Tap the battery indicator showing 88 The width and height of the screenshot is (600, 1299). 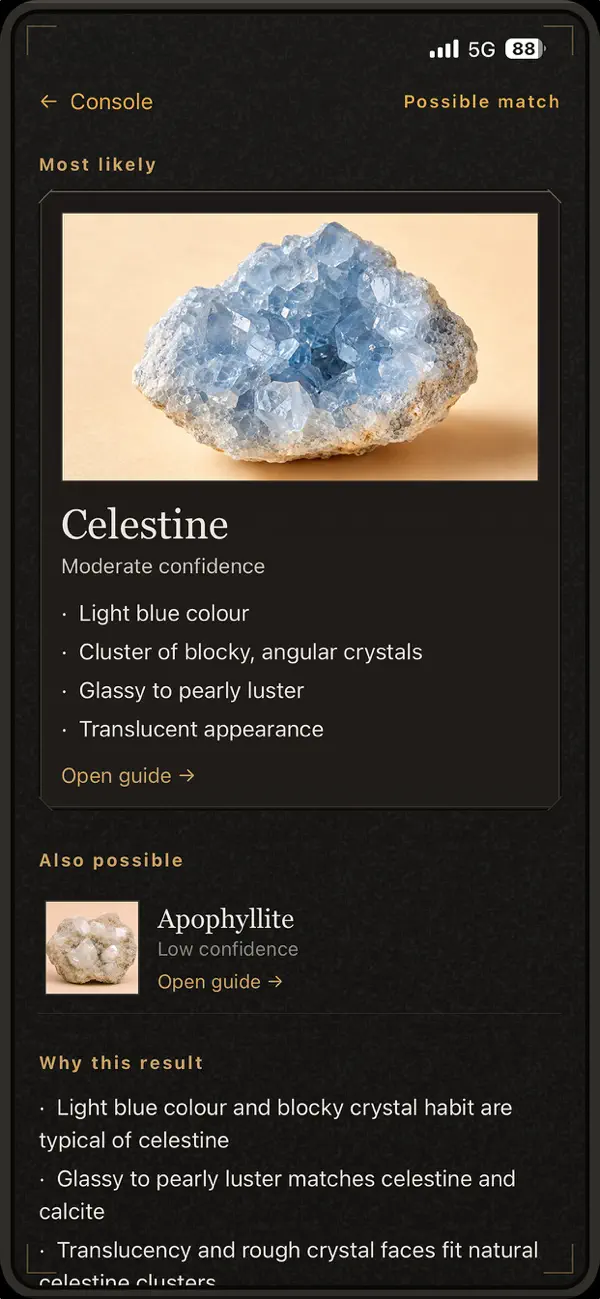[525, 49]
